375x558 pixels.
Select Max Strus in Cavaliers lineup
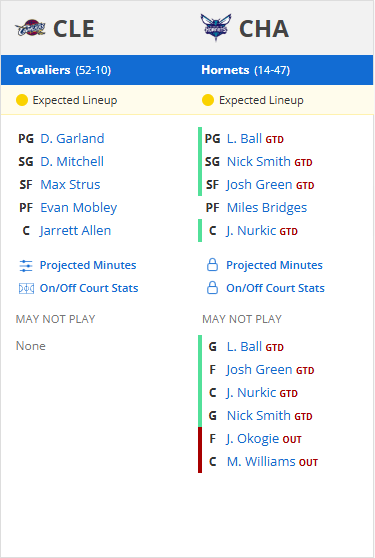pyautogui.click(x=70, y=185)
